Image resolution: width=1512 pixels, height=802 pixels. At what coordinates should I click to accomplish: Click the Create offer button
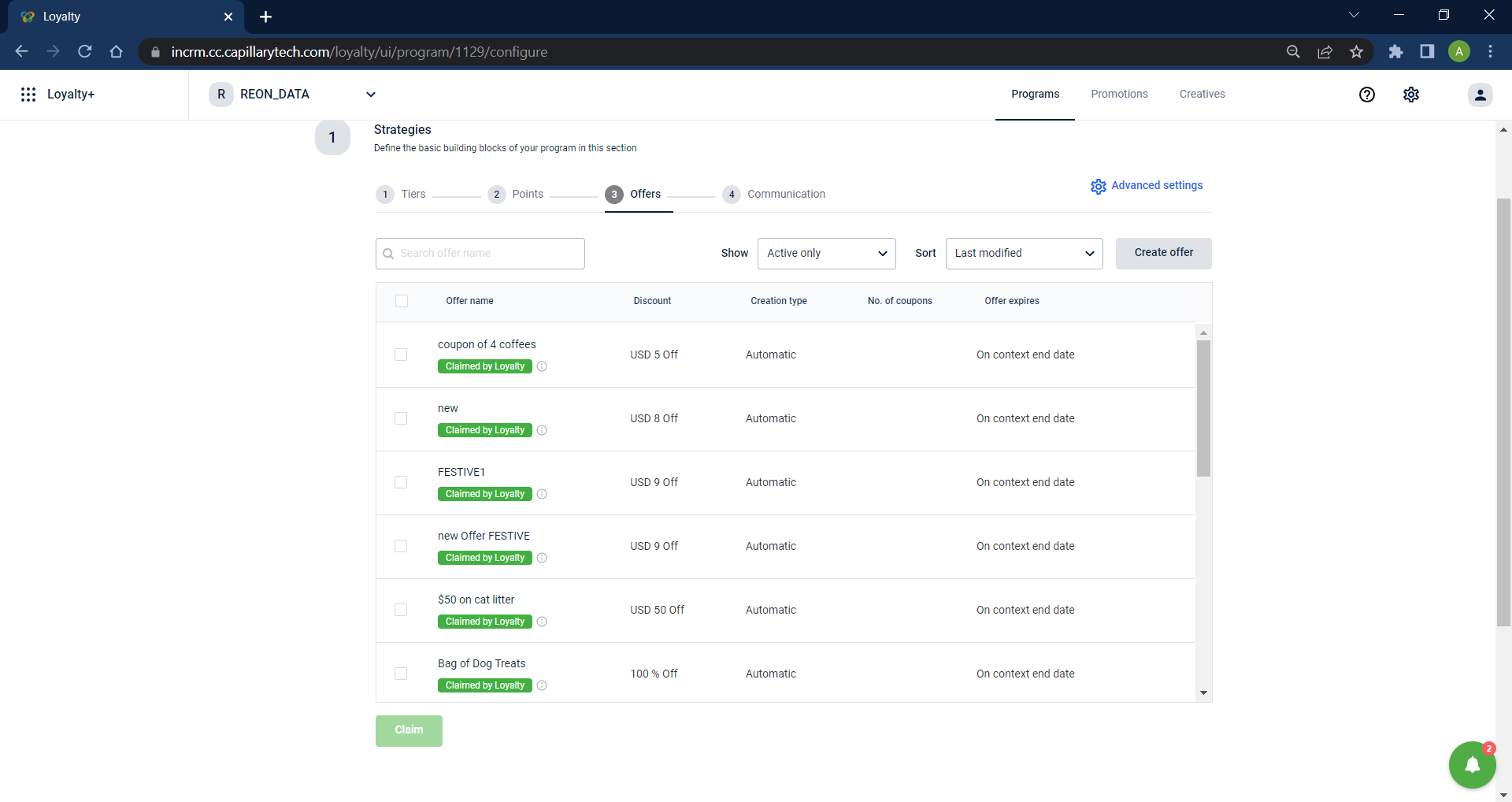1164,254
